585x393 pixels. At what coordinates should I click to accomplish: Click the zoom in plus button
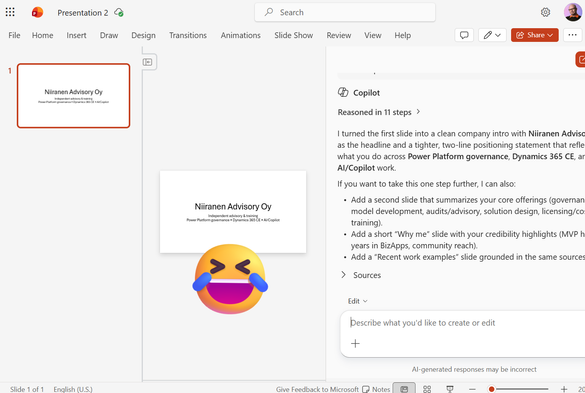click(564, 389)
